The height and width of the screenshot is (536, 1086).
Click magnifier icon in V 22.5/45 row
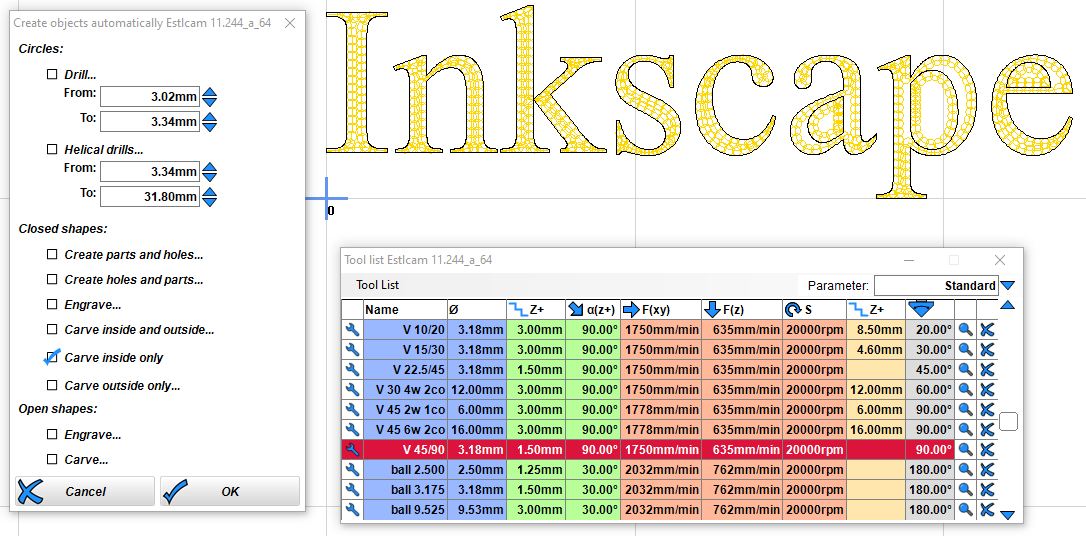point(965,370)
